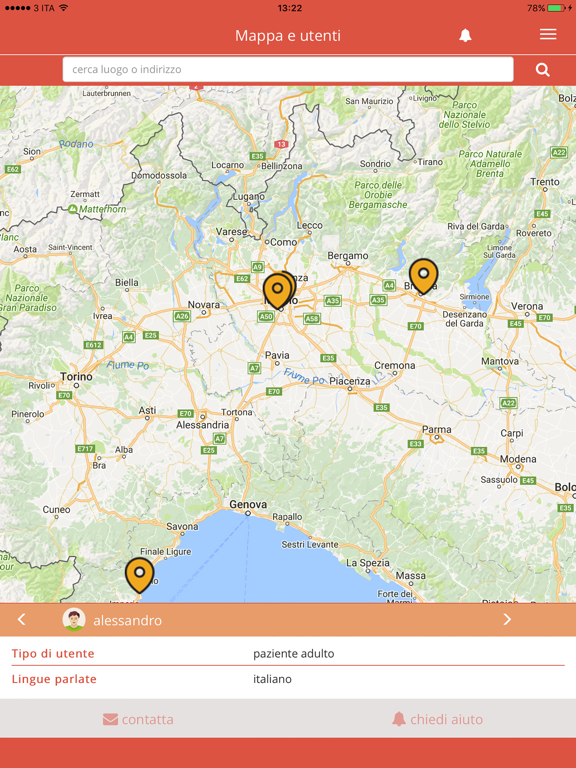Tap the contatta button

[138, 719]
